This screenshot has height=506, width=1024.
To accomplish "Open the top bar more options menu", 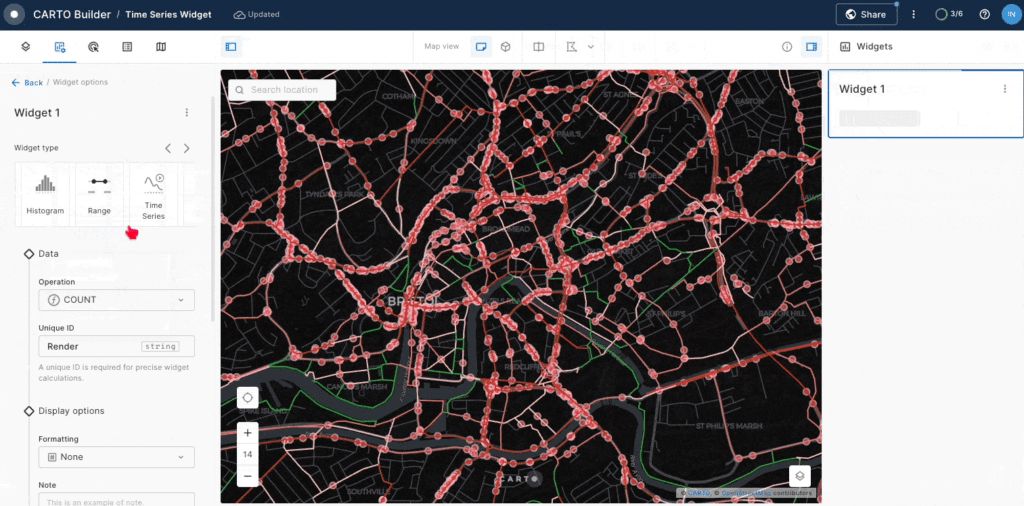I will [x=914, y=14].
